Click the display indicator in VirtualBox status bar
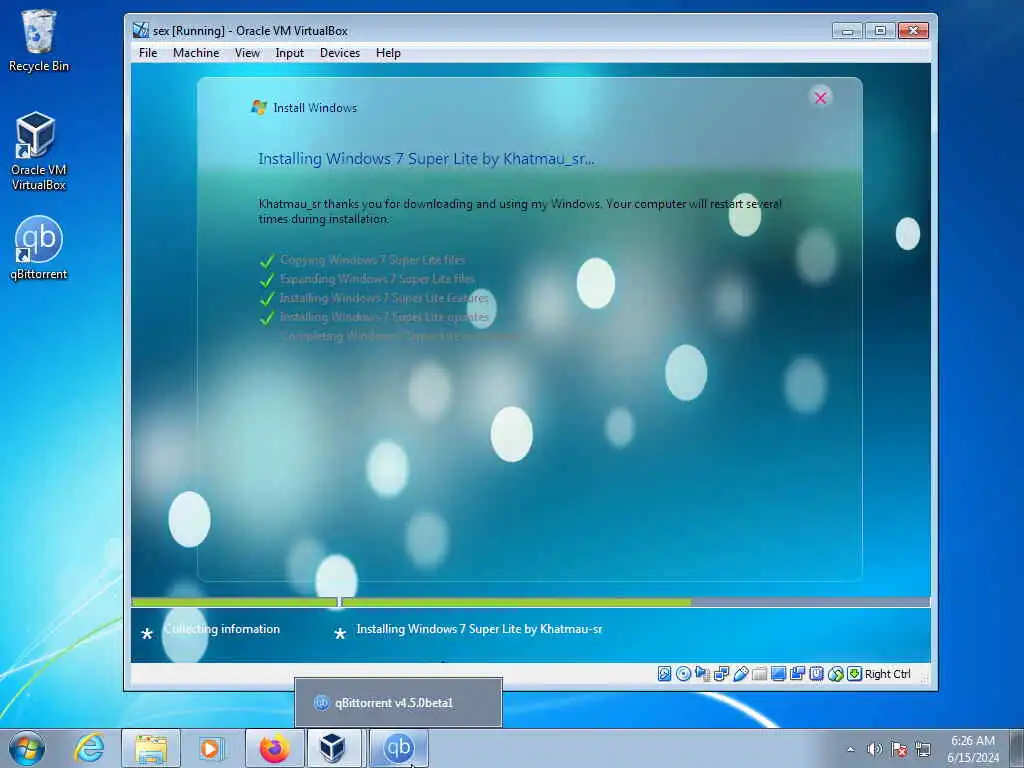 [778, 674]
